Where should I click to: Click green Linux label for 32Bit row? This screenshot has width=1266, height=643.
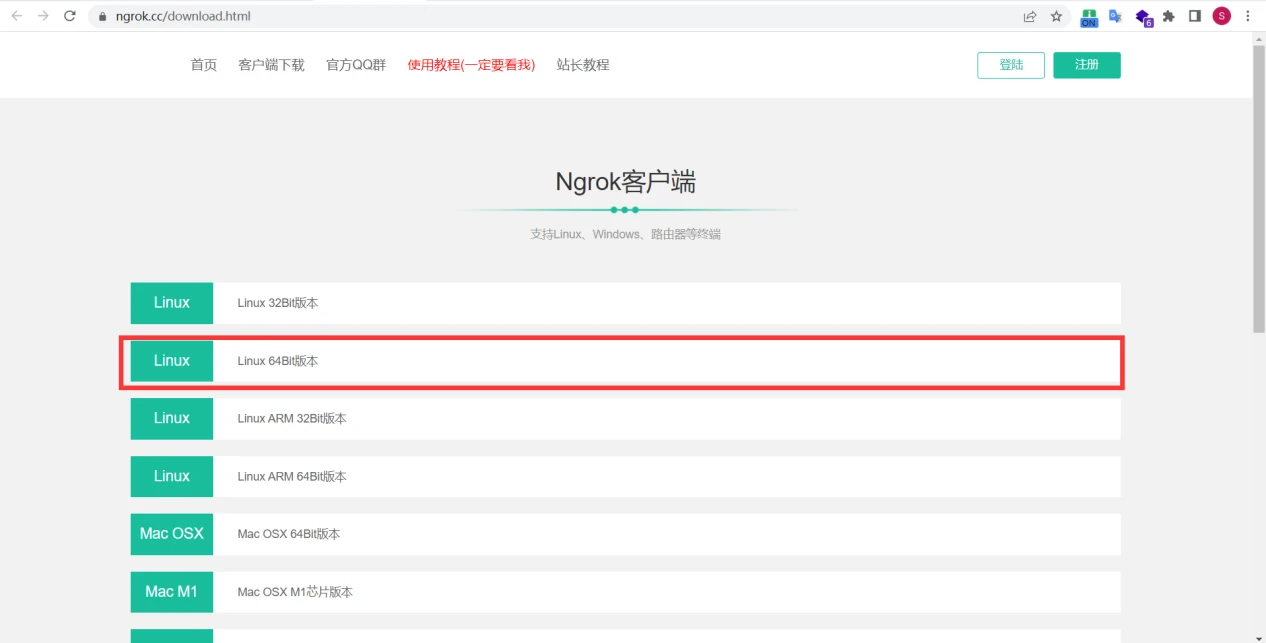point(172,303)
